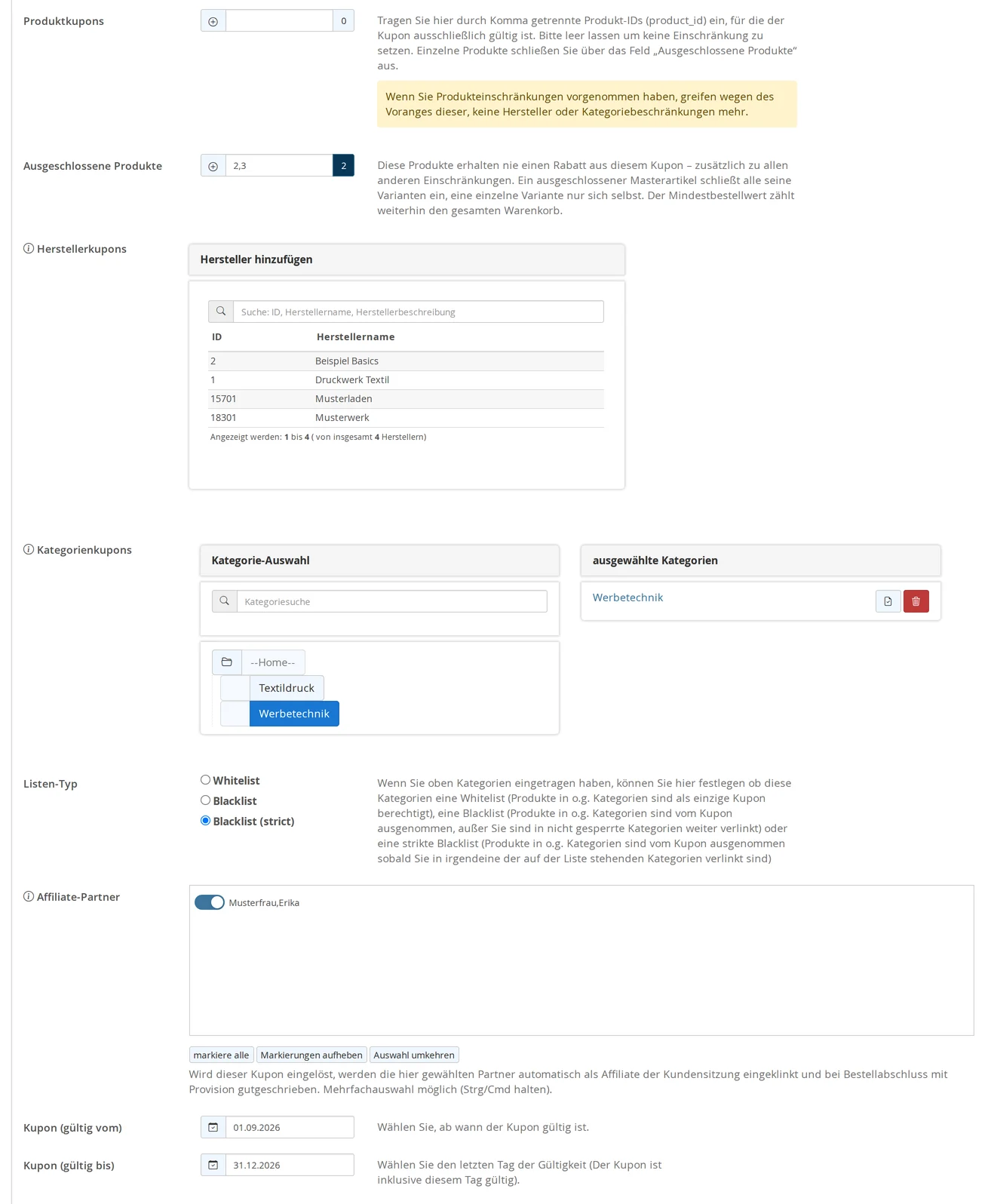Click the folder icon beside --Home--
This screenshot has width=997, height=1204.
(x=227, y=662)
